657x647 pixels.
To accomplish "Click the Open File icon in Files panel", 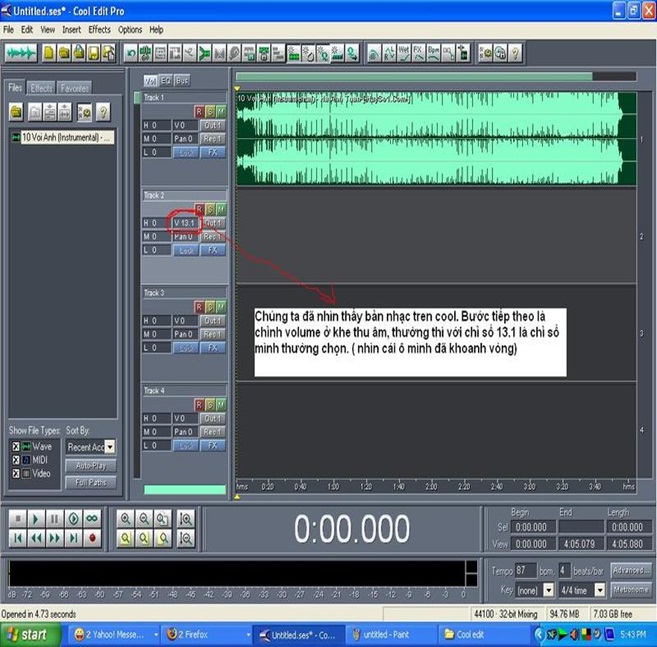I will tap(16, 112).
